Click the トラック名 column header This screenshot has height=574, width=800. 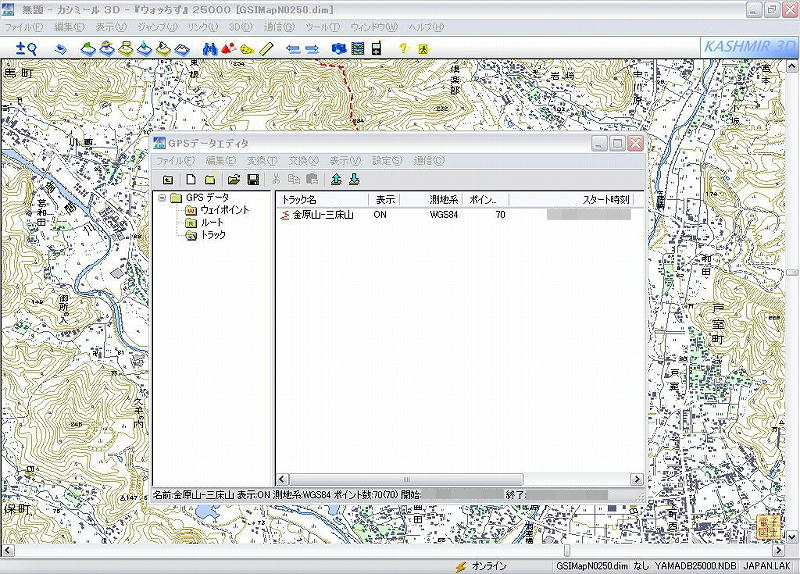coord(322,199)
